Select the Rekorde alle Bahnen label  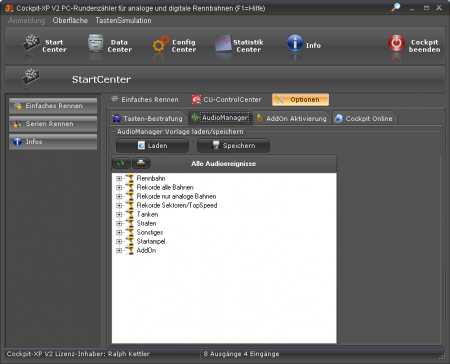point(165,187)
